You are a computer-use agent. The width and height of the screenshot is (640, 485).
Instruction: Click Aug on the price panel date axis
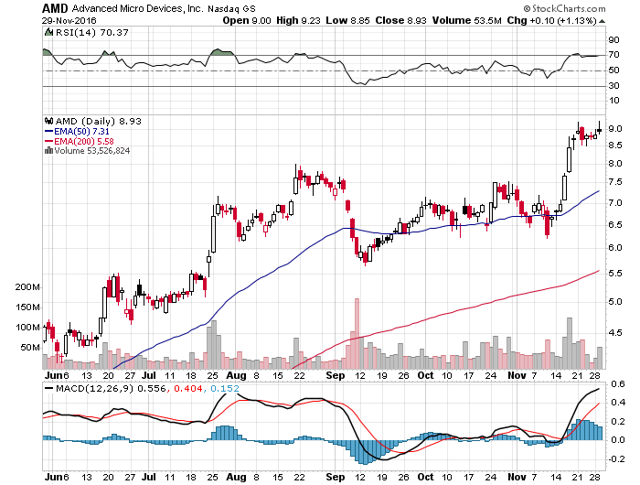pyautogui.click(x=236, y=376)
